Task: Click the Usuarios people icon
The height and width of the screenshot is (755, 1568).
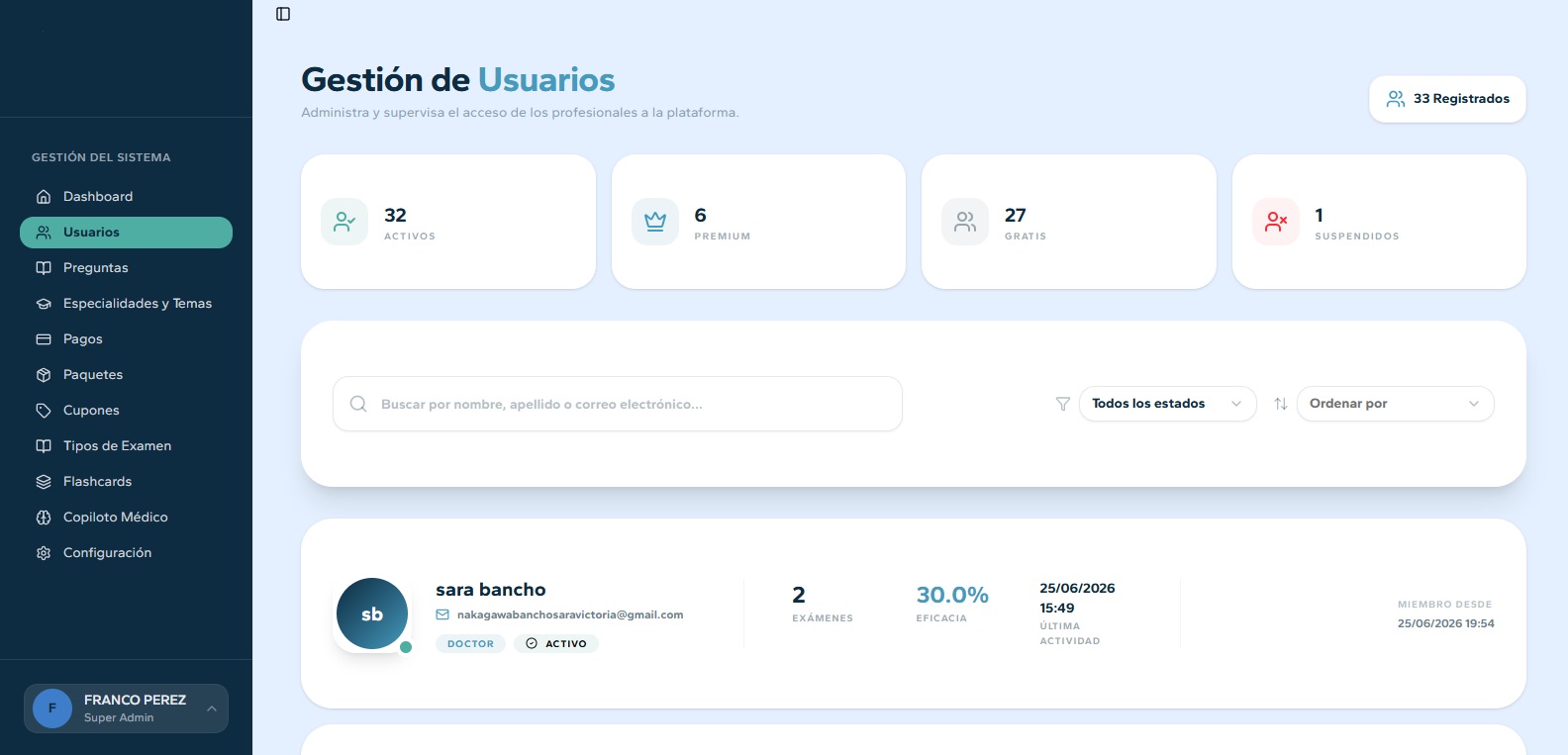Action: 44,233
